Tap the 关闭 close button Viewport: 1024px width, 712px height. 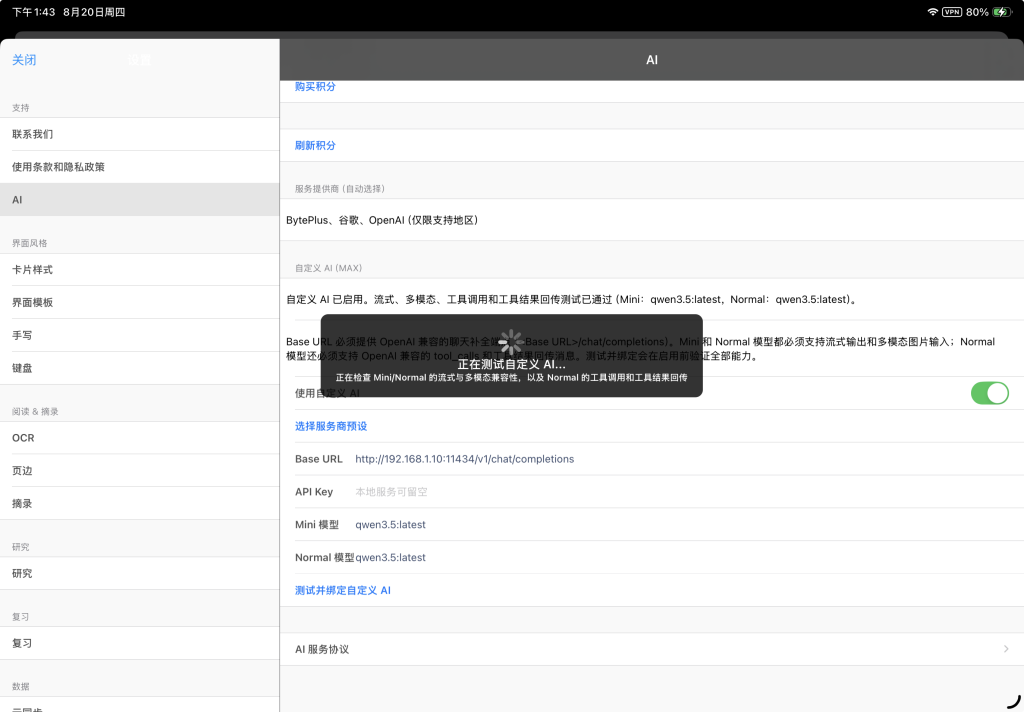24,60
